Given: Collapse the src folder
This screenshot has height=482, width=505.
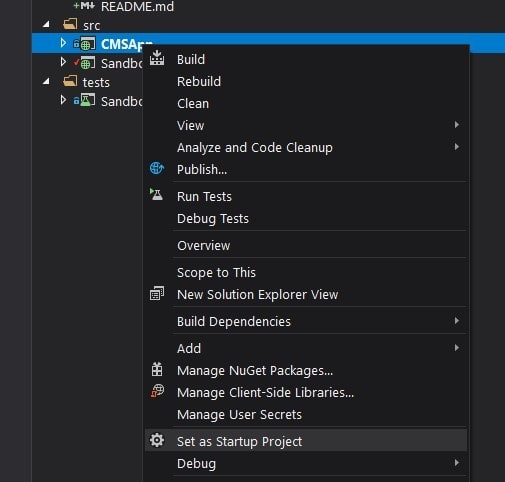Looking at the screenshot, I should [x=46, y=24].
